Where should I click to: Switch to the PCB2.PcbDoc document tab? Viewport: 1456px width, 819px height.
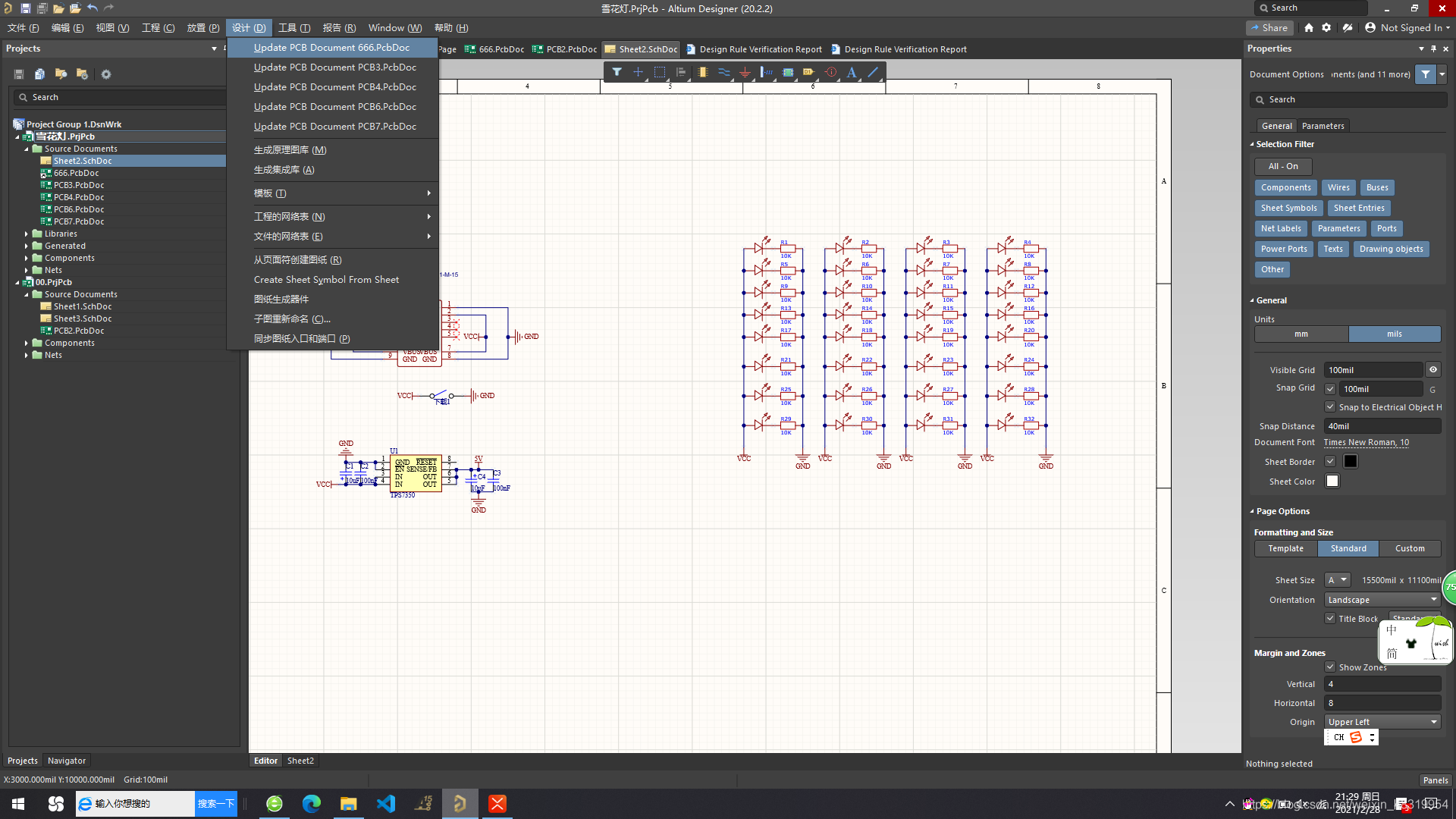point(565,49)
